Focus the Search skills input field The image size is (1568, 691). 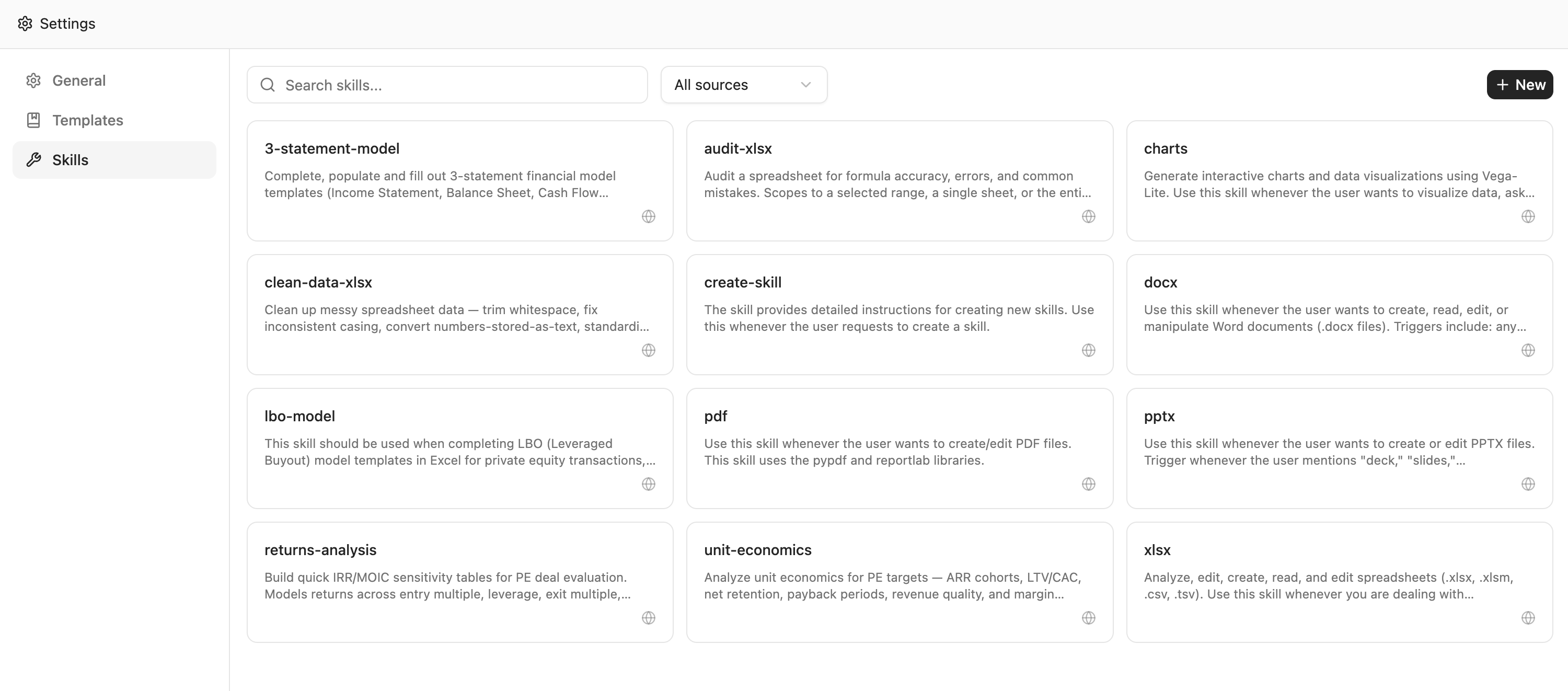tap(456, 85)
